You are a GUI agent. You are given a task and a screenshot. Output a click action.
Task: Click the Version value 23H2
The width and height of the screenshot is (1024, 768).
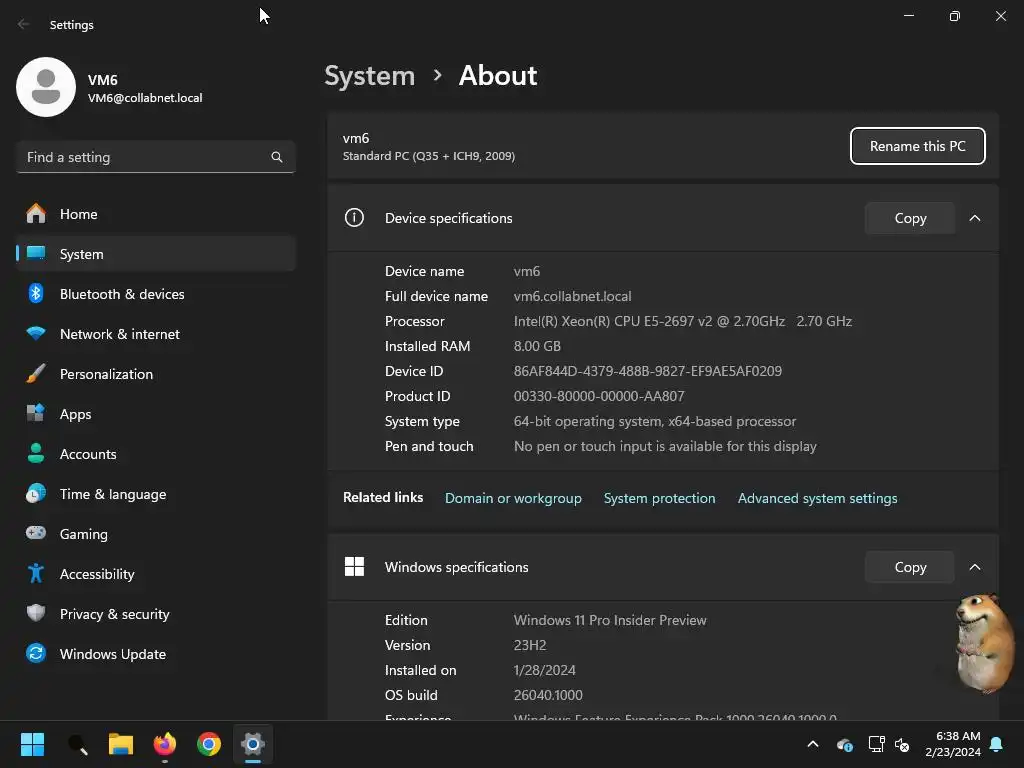(530, 645)
